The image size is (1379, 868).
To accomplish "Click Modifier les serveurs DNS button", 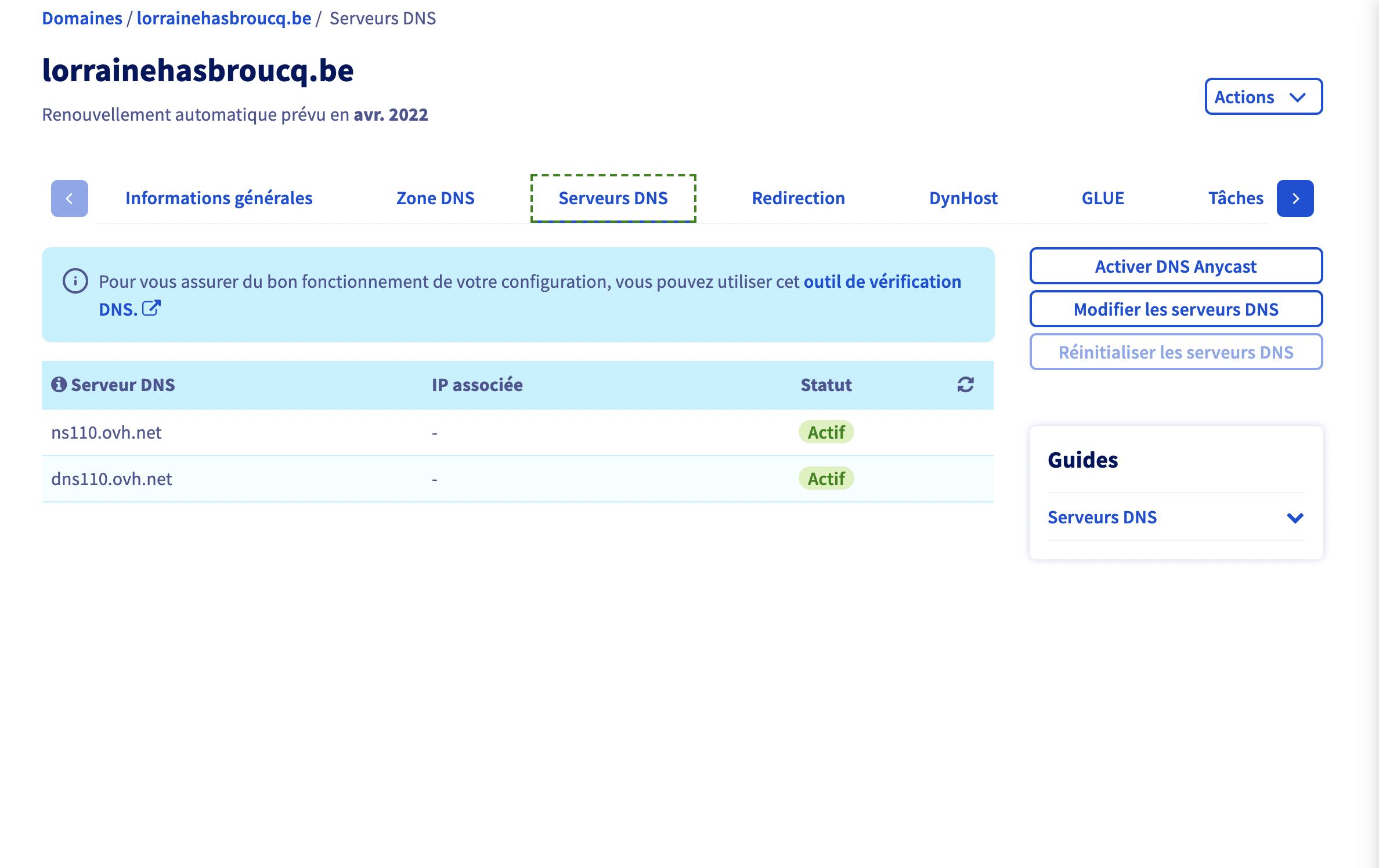I will click(1175, 309).
